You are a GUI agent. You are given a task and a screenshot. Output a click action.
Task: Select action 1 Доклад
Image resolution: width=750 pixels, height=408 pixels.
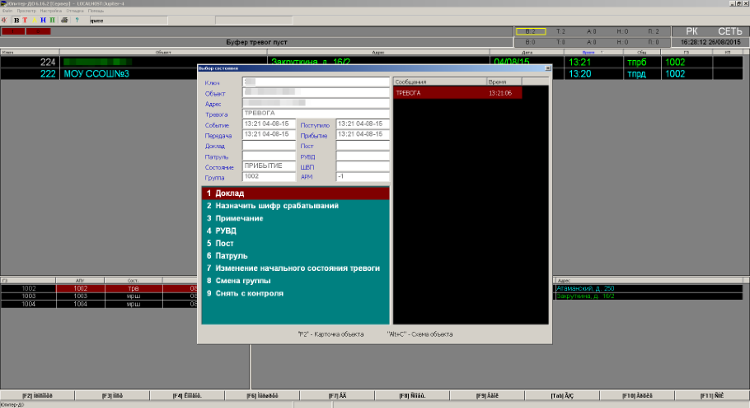(x=295, y=193)
